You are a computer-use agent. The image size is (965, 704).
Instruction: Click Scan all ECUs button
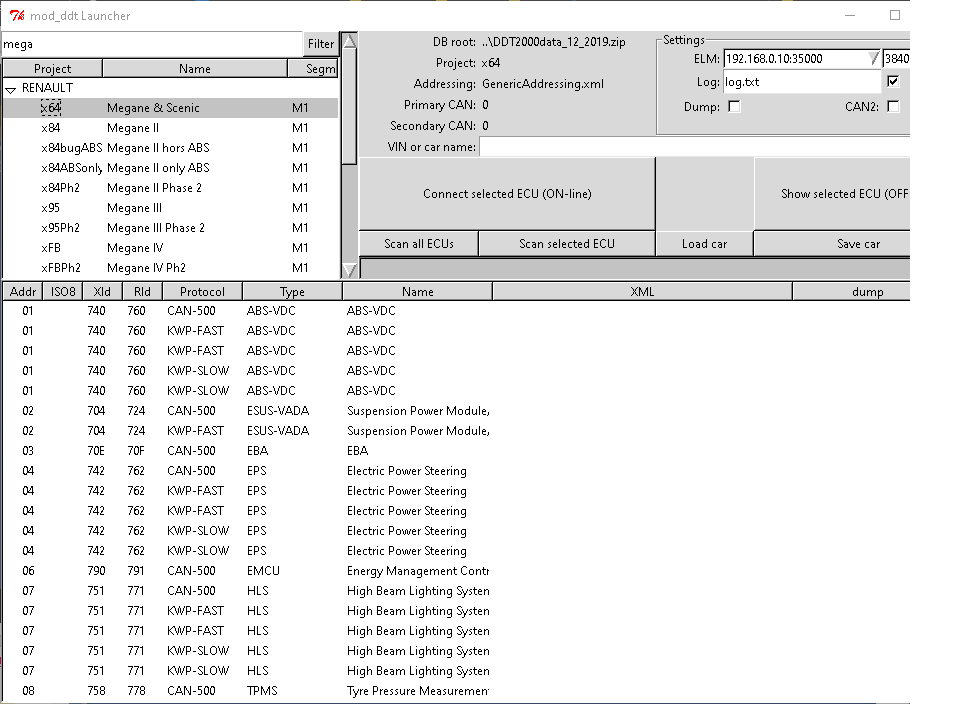418,244
